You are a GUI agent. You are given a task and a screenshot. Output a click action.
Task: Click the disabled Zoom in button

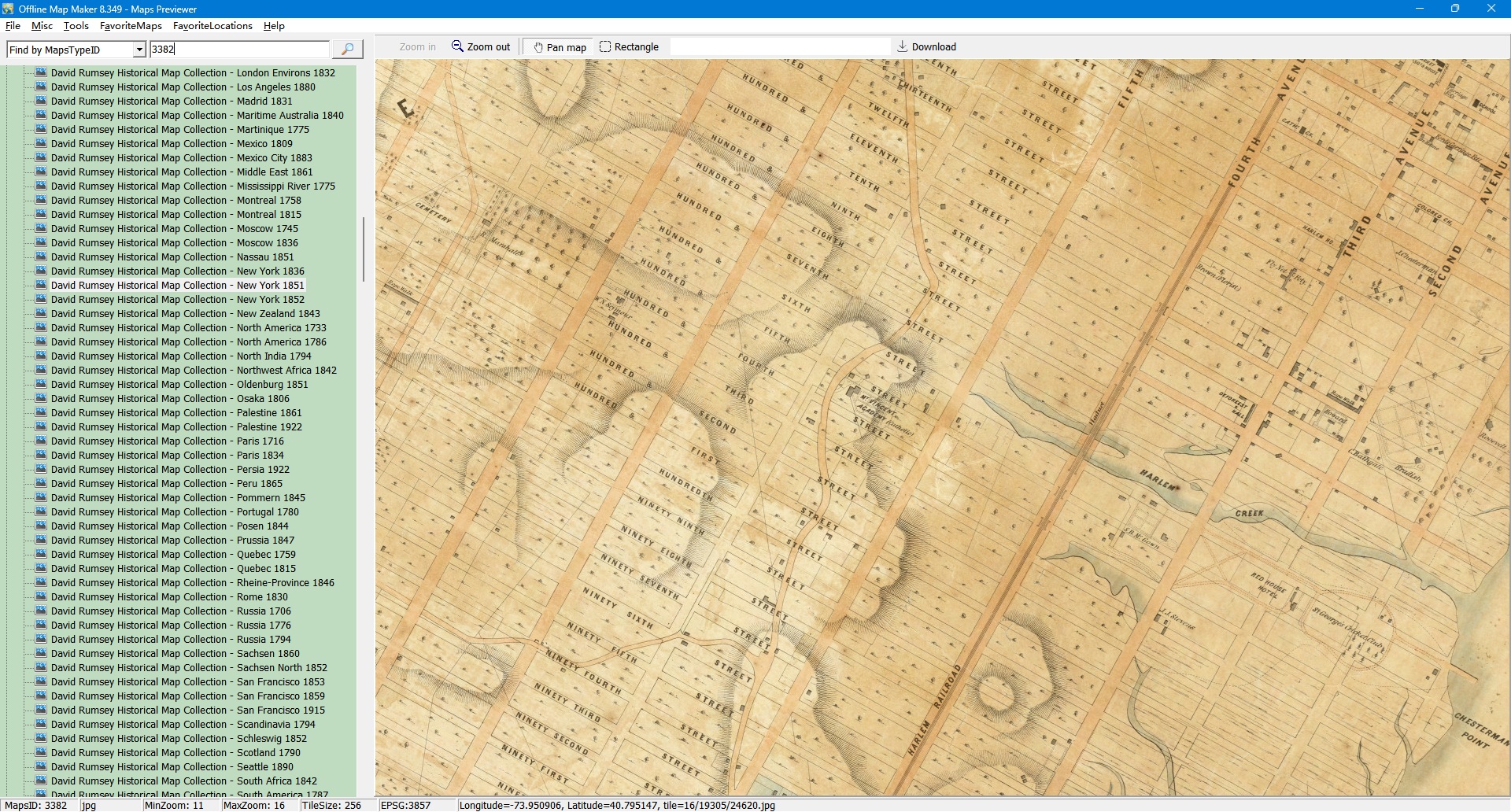[417, 47]
